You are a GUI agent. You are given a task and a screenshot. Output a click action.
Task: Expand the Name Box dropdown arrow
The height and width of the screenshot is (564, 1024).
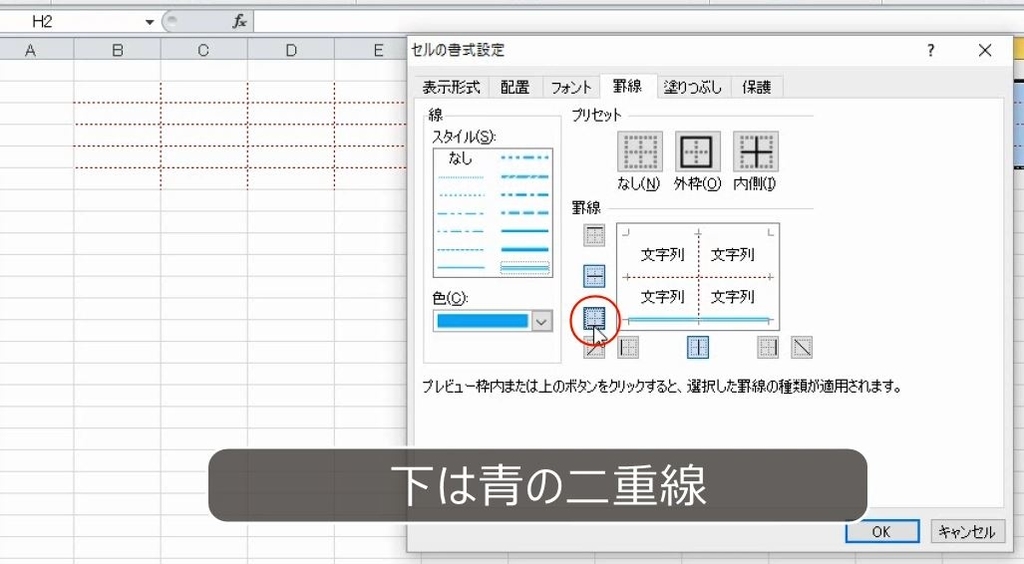150,22
